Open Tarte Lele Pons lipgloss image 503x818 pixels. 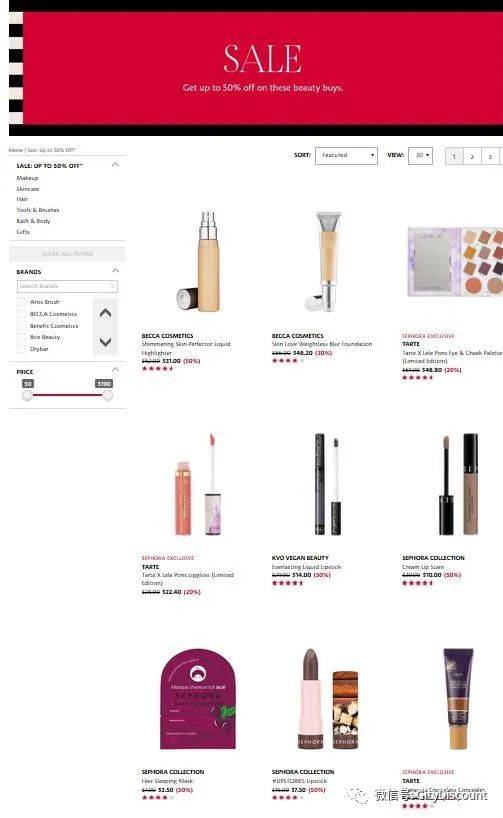click(200, 484)
